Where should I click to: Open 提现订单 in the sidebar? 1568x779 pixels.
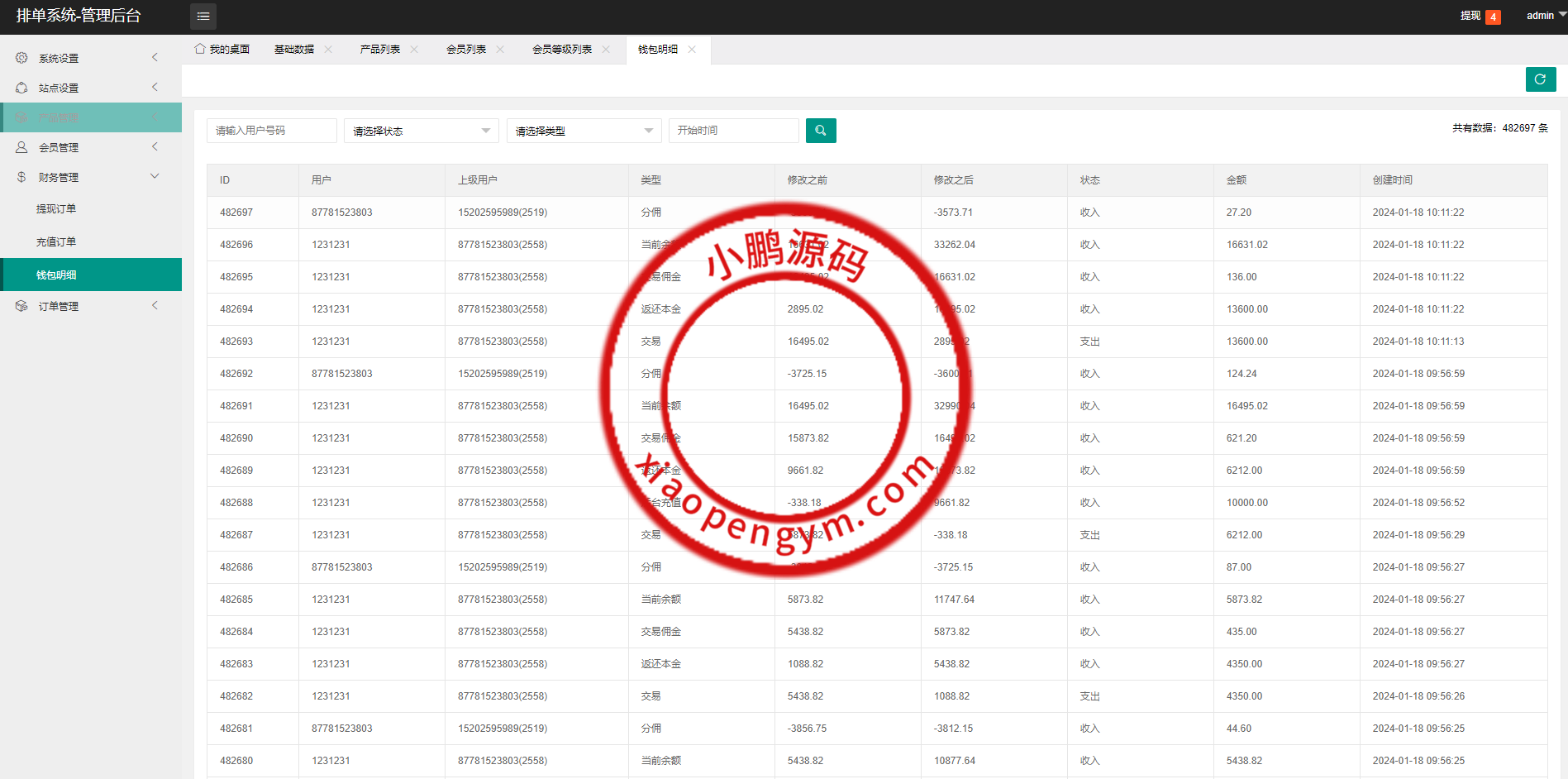(56, 209)
